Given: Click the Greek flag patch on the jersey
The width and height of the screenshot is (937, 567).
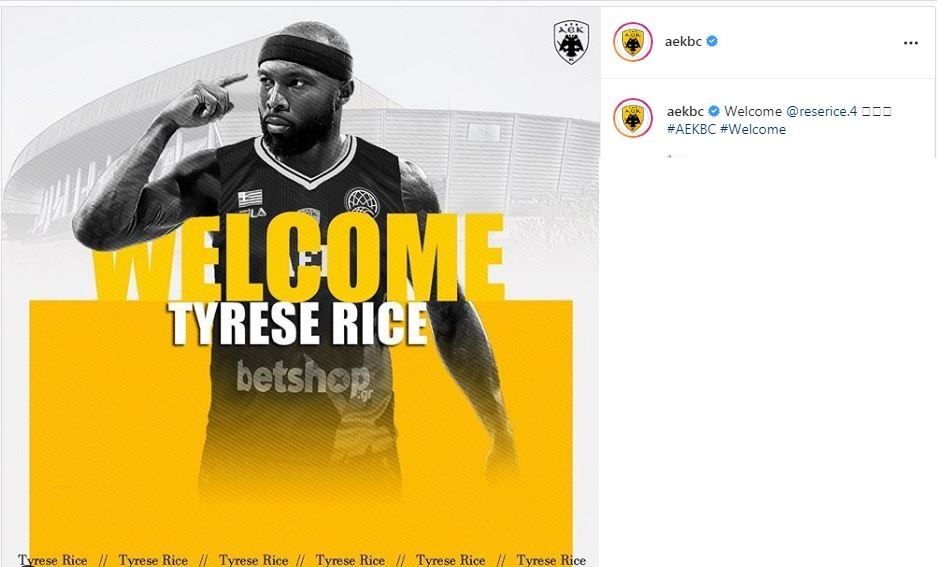Looking at the screenshot, I should [250, 198].
